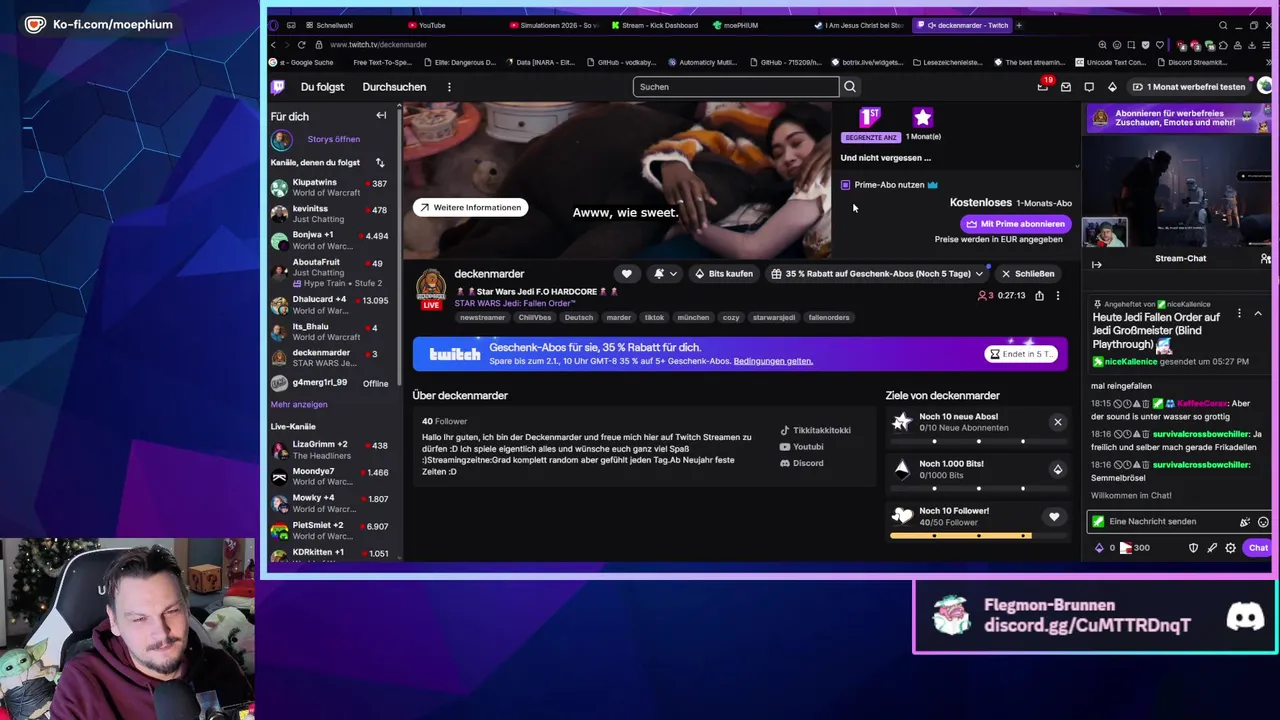Click the purple Chat send button
This screenshot has width=1280, height=720.
click(1258, 548)
